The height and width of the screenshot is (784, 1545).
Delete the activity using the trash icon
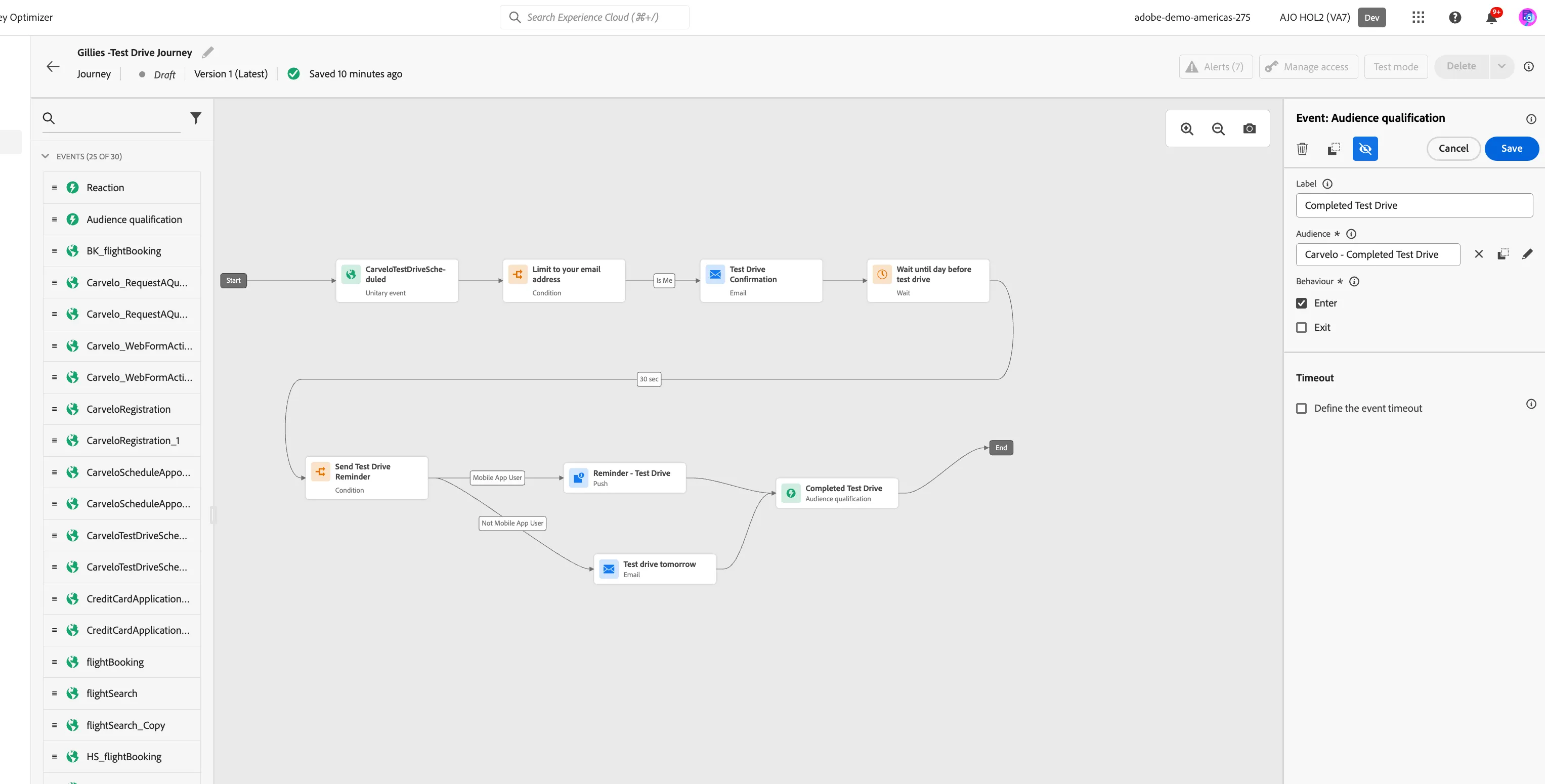click(x=1302, y=149)
